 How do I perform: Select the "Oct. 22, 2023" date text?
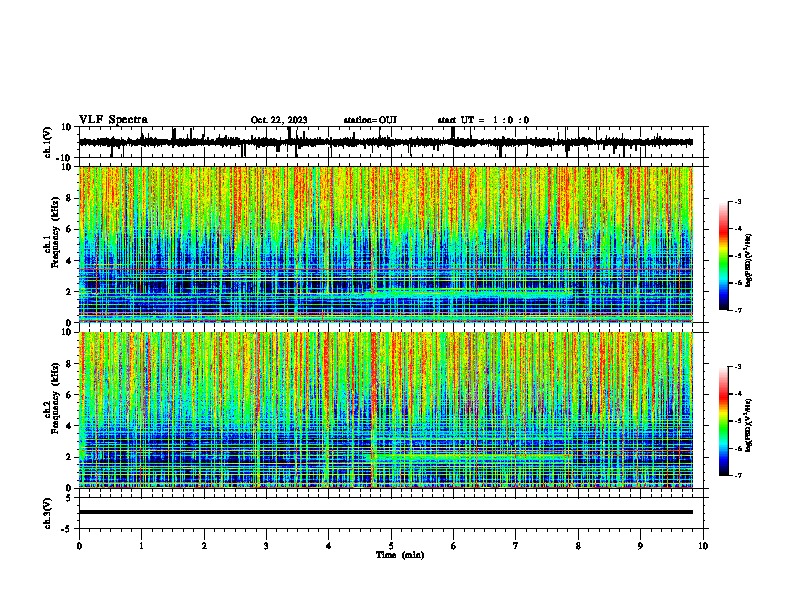(x=279, y=120)
